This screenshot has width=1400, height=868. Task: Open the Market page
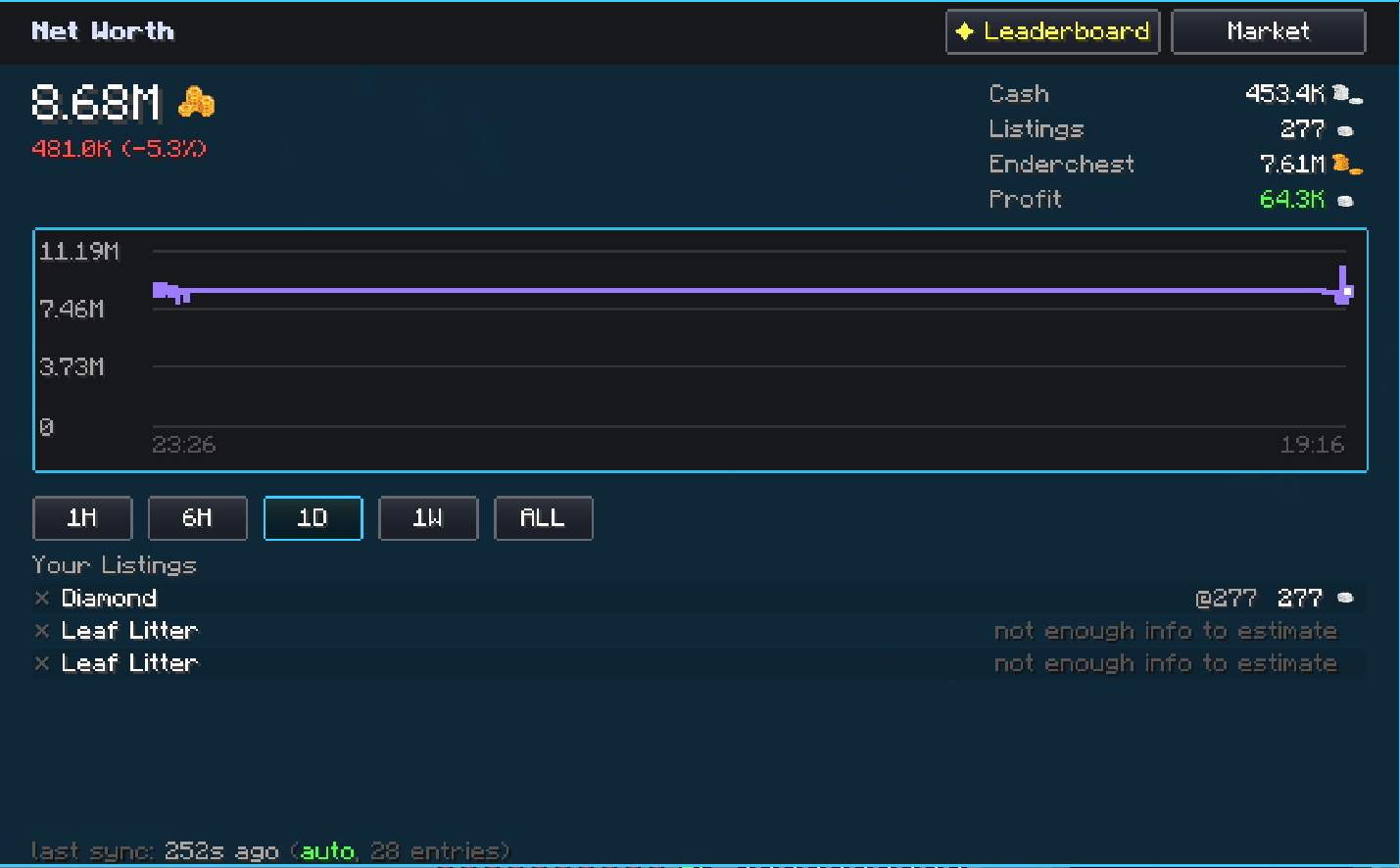[1269, 31]
